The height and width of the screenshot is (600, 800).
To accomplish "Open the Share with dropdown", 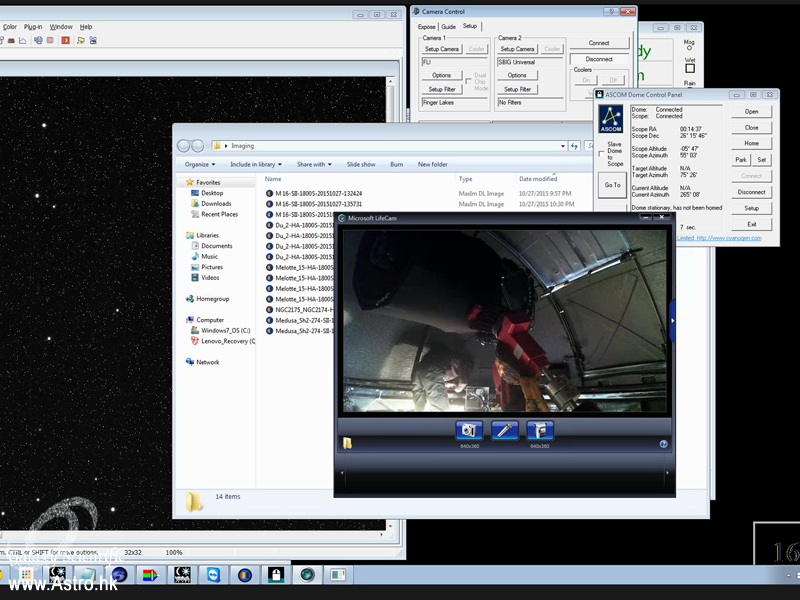I will pyautogui.click(x=315, y=164).
